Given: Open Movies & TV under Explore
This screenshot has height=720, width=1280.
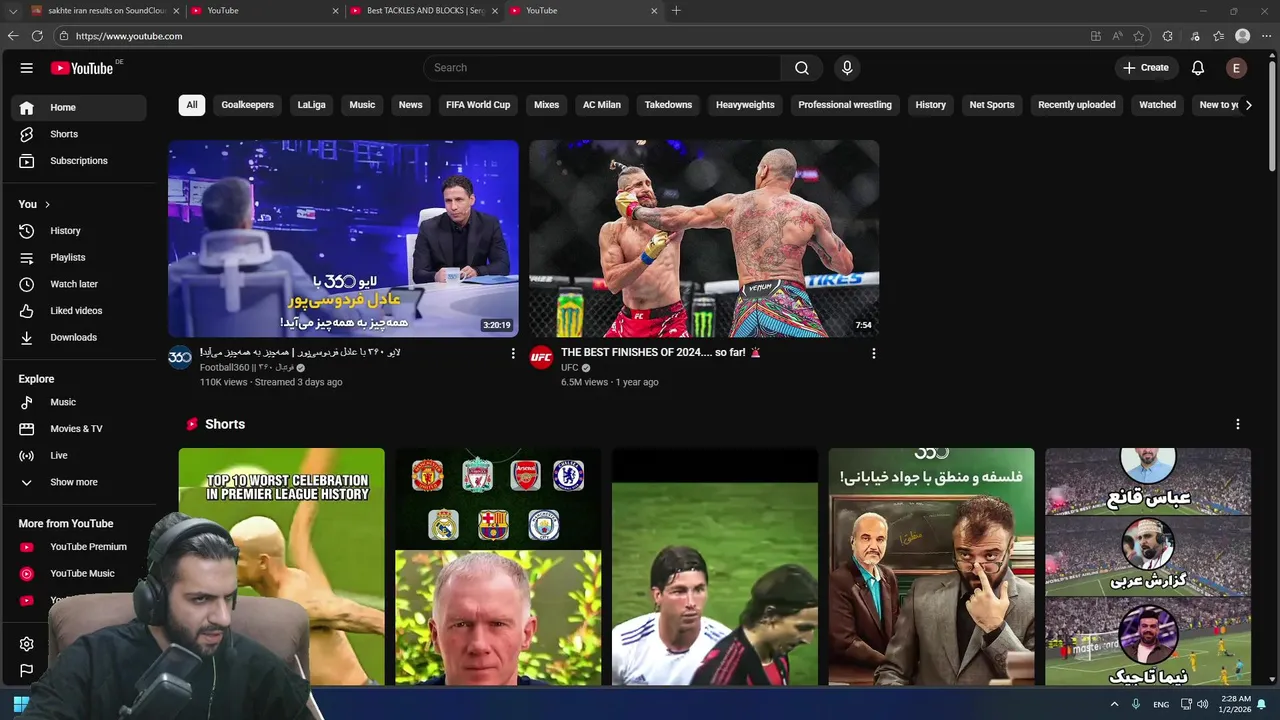Looking at the screenshot, I should 78,429.
